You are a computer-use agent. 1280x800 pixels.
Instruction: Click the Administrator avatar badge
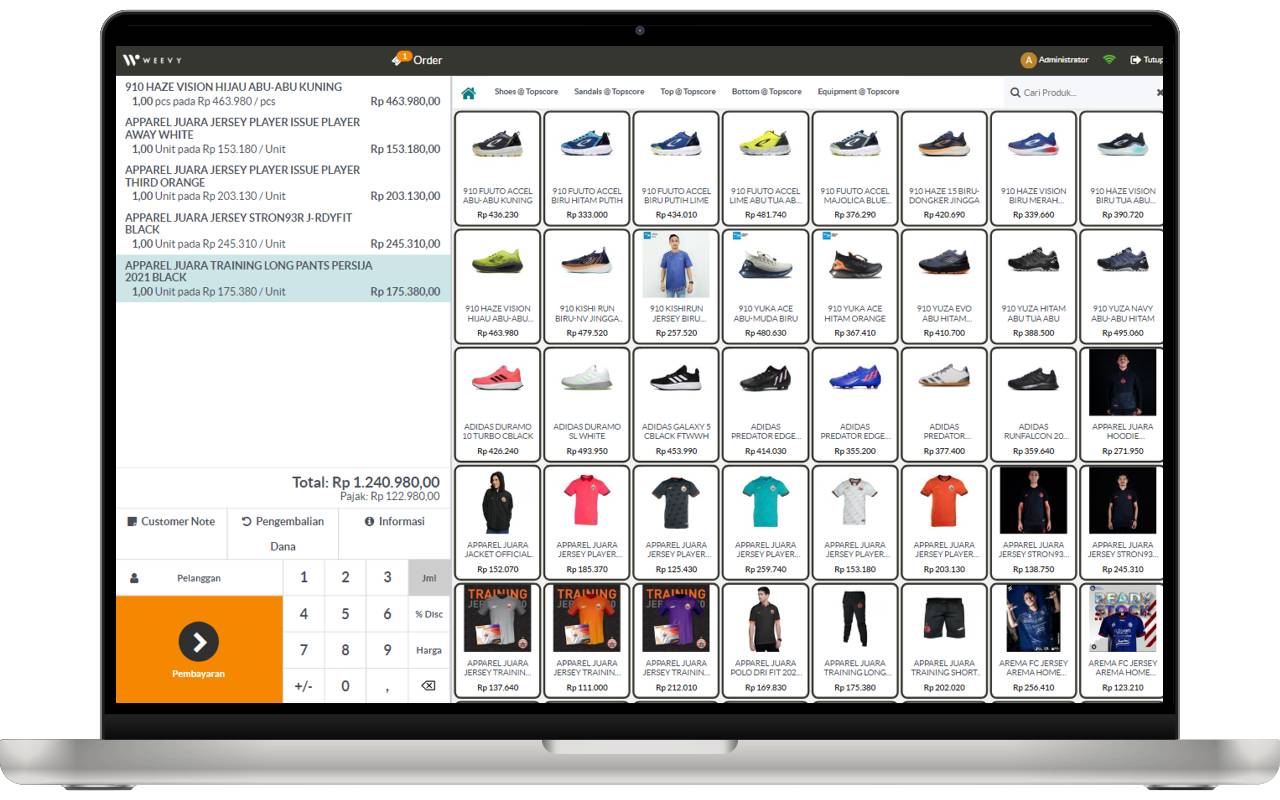[1028, 60]
